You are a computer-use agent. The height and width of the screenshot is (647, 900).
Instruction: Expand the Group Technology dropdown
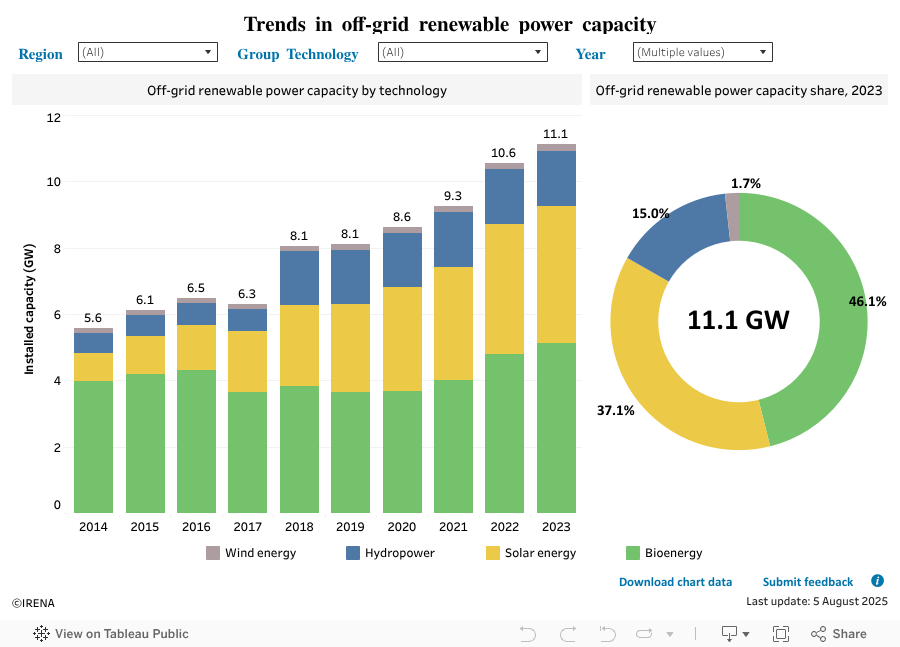click(462, 52)
